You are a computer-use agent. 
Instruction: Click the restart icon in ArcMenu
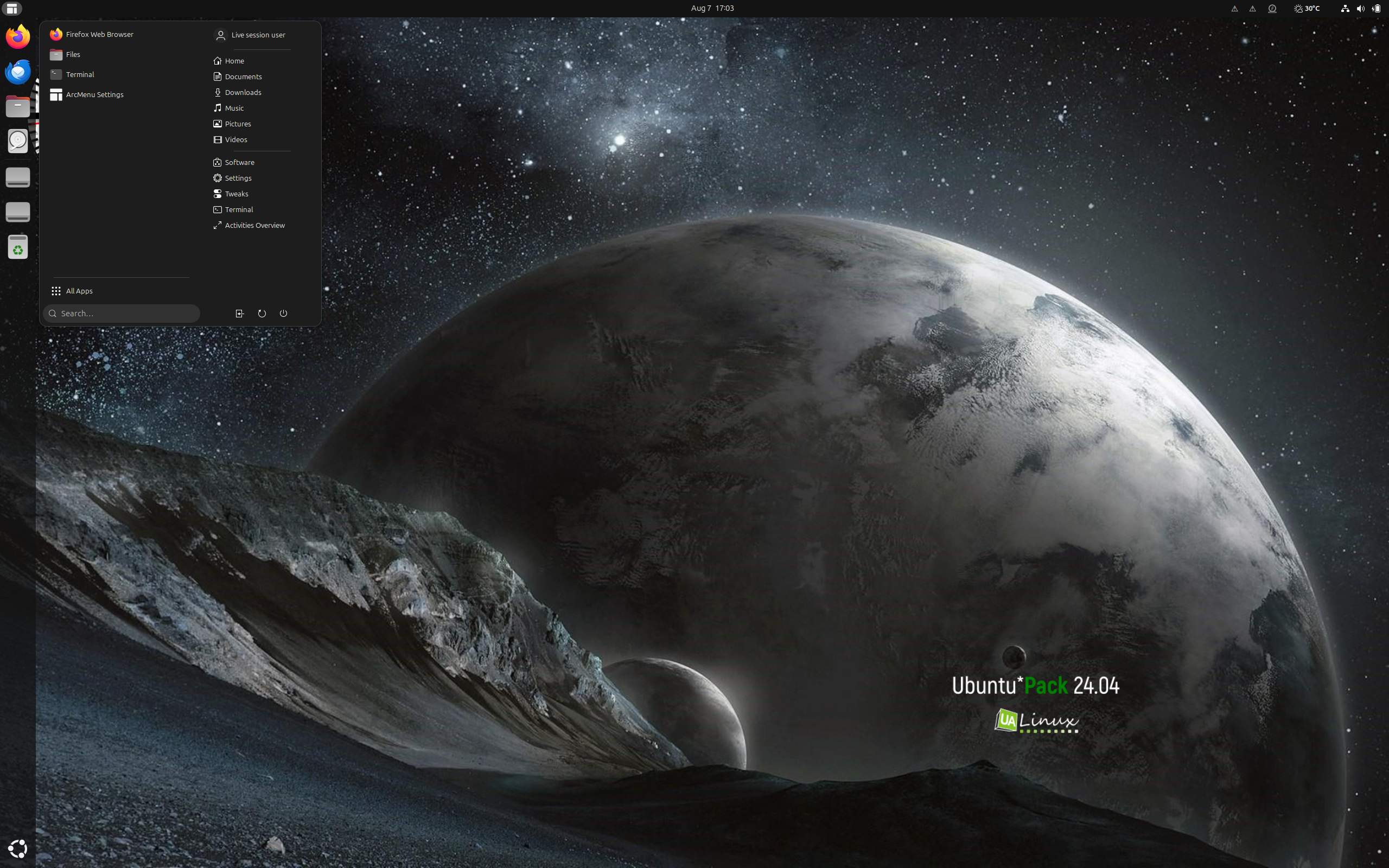click(x=262, y=314)
